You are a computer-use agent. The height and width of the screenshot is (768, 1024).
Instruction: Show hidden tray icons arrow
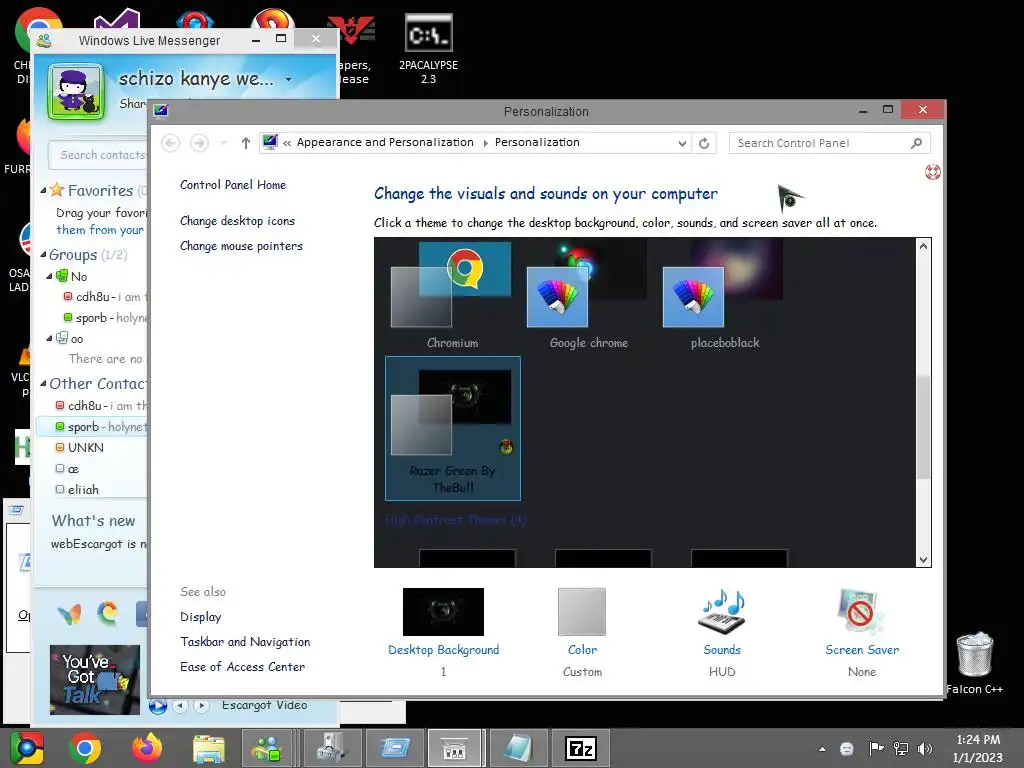coord(822,749)
